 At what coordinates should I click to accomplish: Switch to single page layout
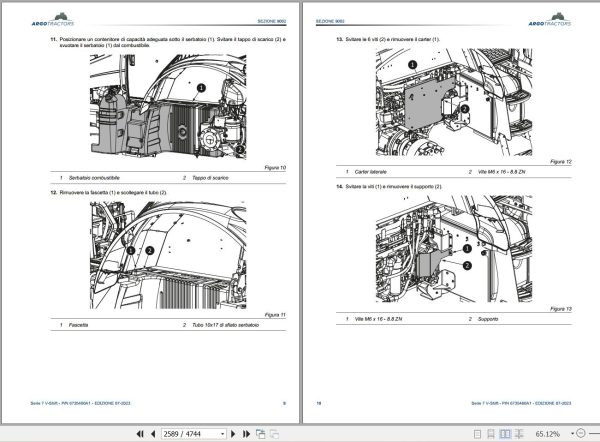pos(478,434)
